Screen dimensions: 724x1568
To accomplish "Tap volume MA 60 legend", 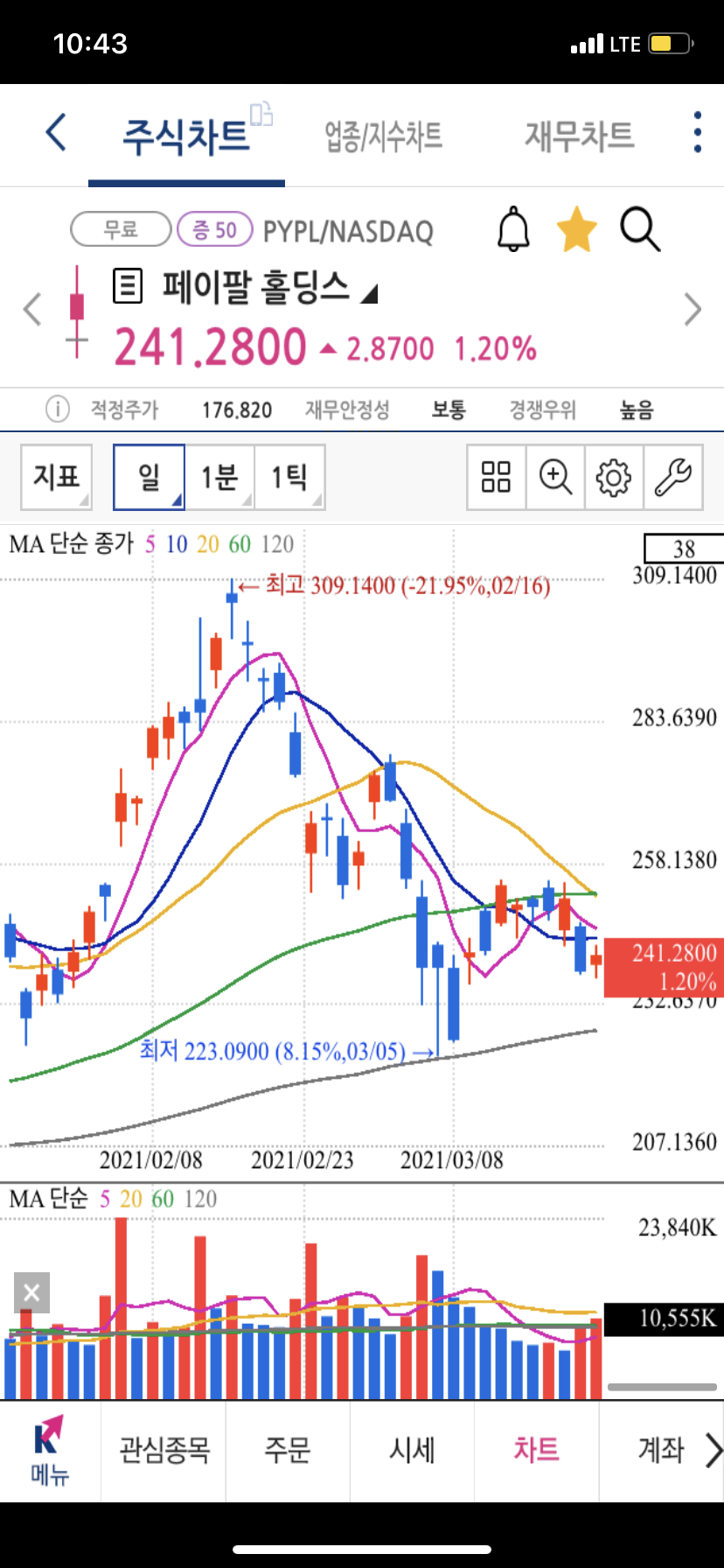I will [163, 1199].
